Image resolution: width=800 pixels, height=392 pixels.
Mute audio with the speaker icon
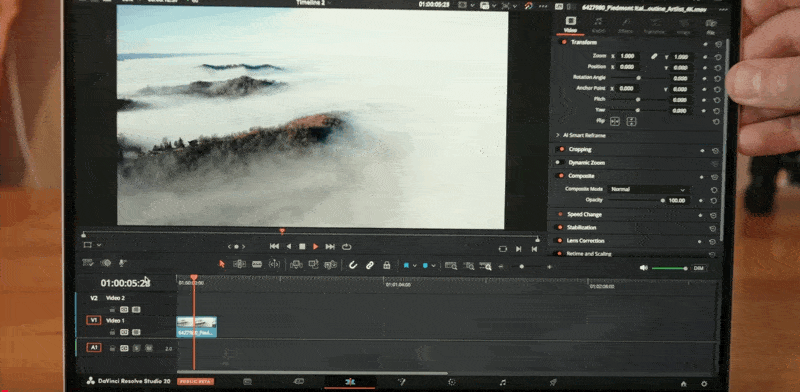click(x=644, y=268)
